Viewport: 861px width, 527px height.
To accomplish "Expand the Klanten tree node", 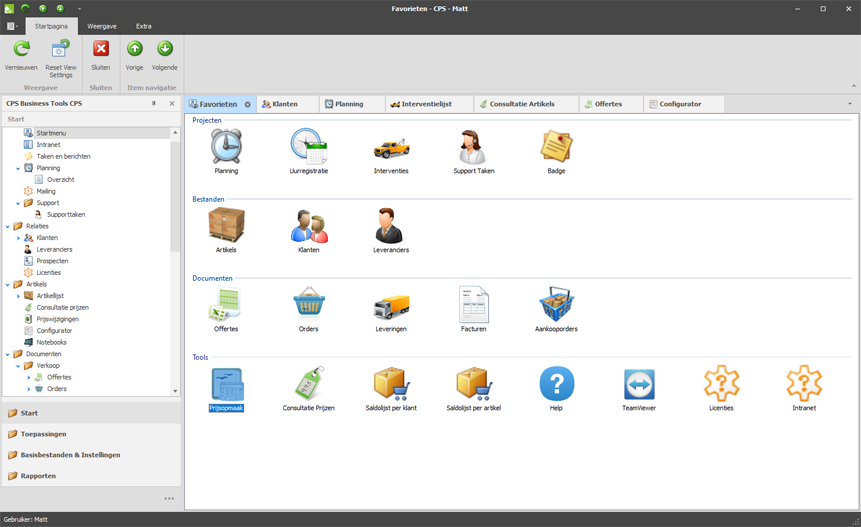I will pyautogui.click(x=18, y=238).
